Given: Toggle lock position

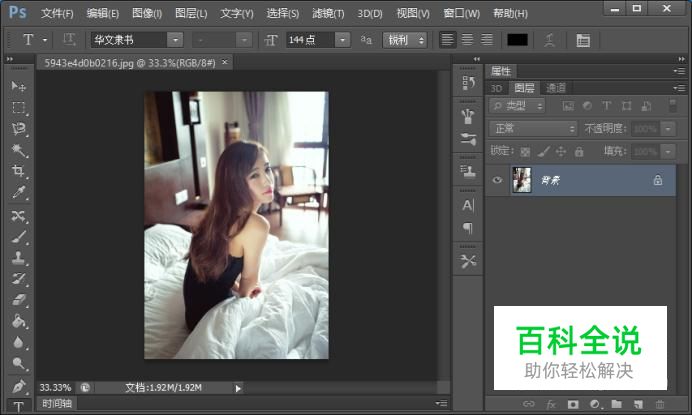Looking at the screenshot, I should 561,152.
